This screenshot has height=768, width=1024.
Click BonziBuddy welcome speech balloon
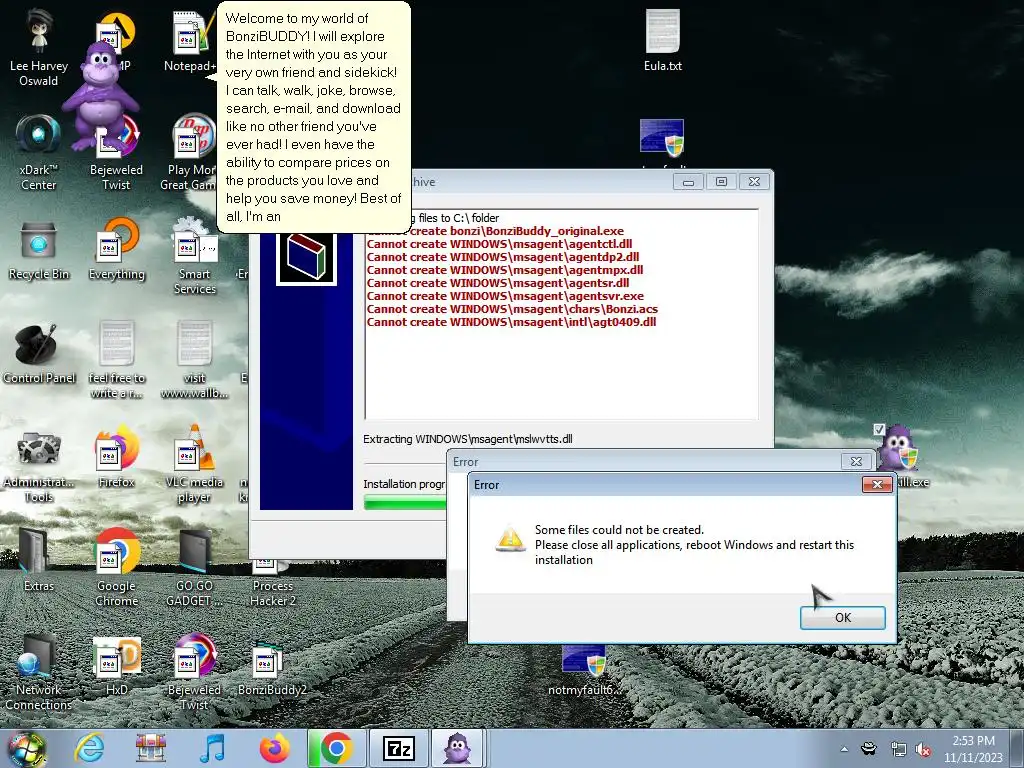[x=313, y=118]
